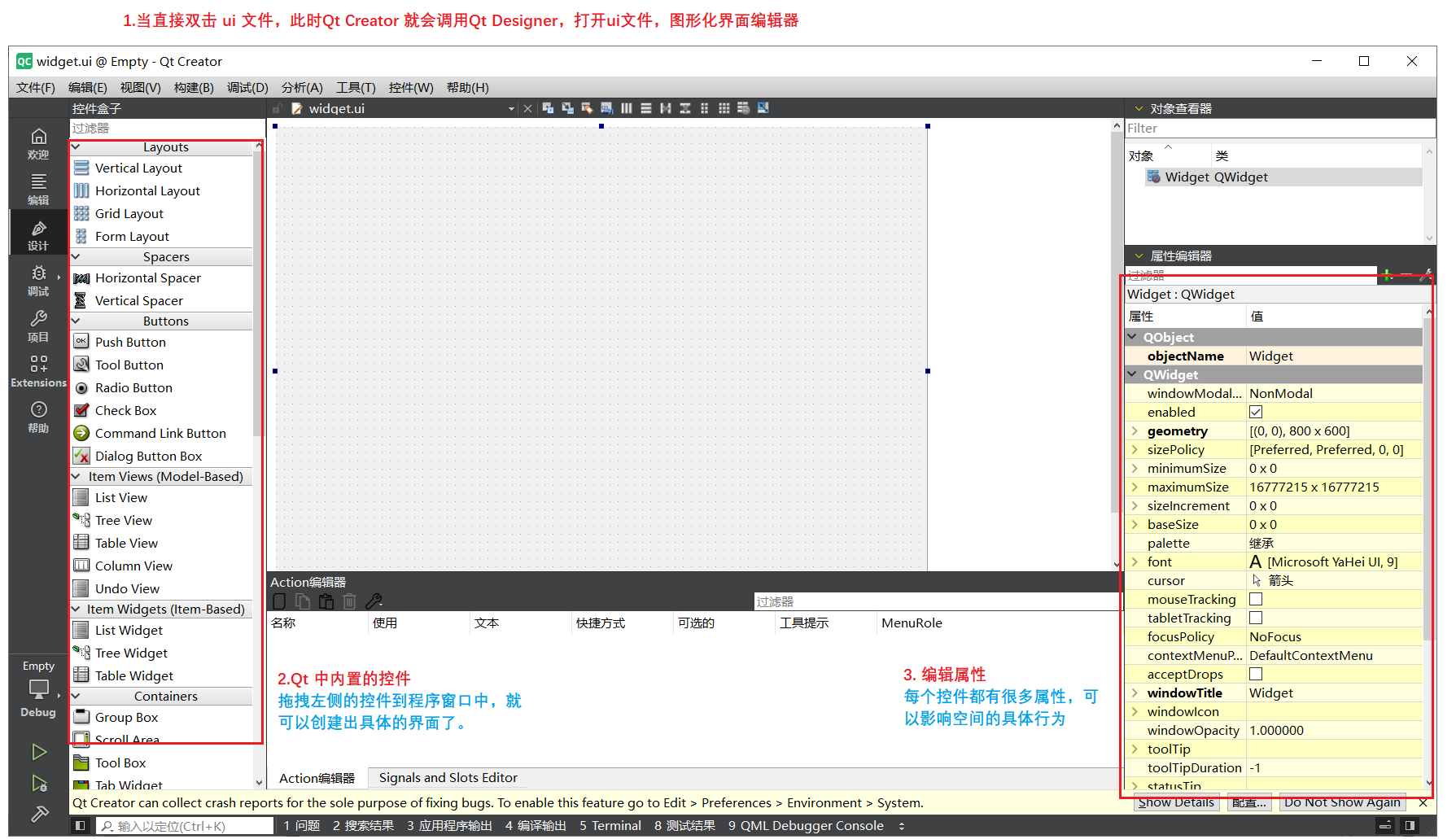
Task: Toggle the tabletTracking checkbox
Action: point(1256,618)
